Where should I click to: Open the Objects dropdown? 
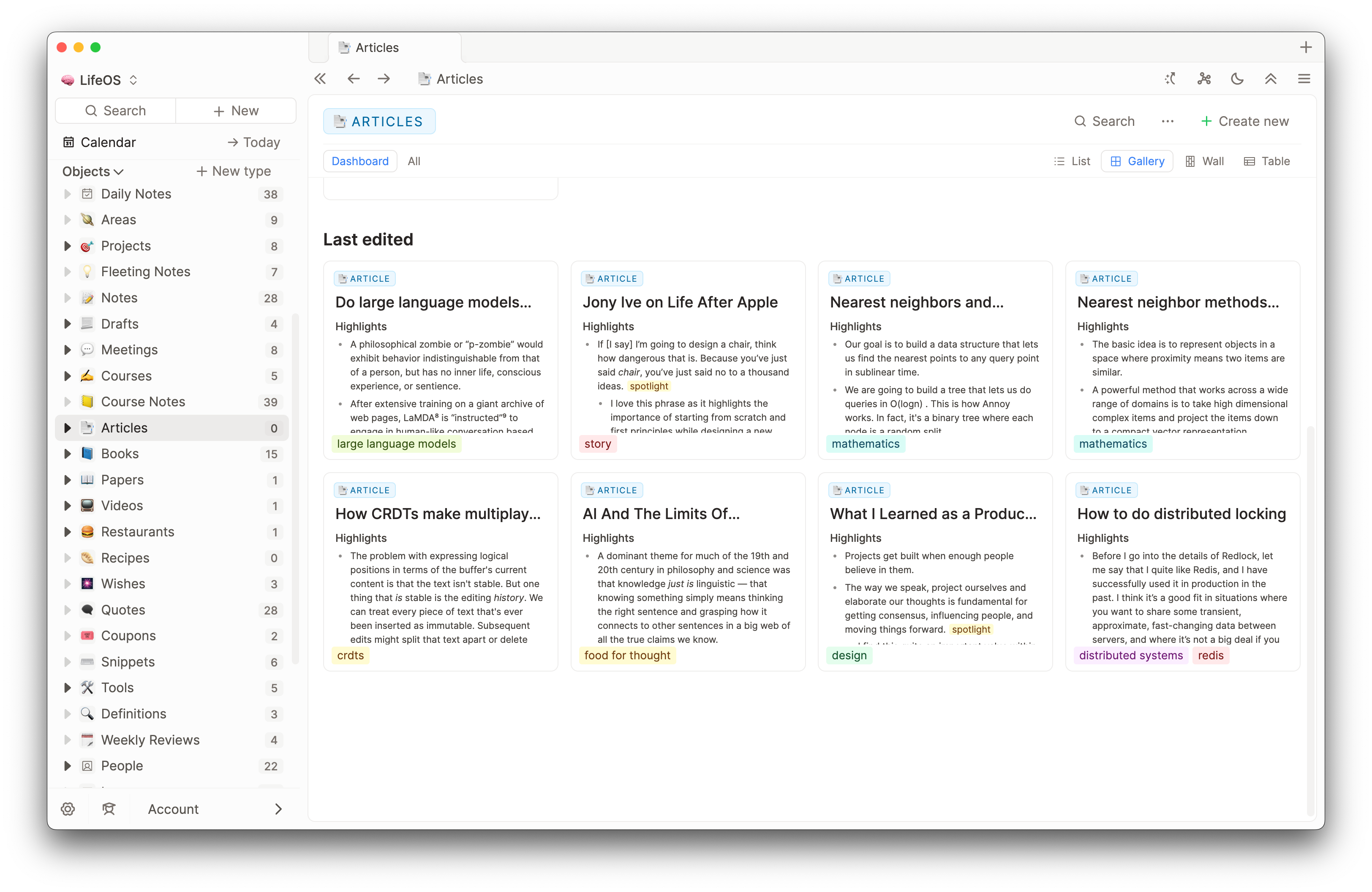click(92, 171)
